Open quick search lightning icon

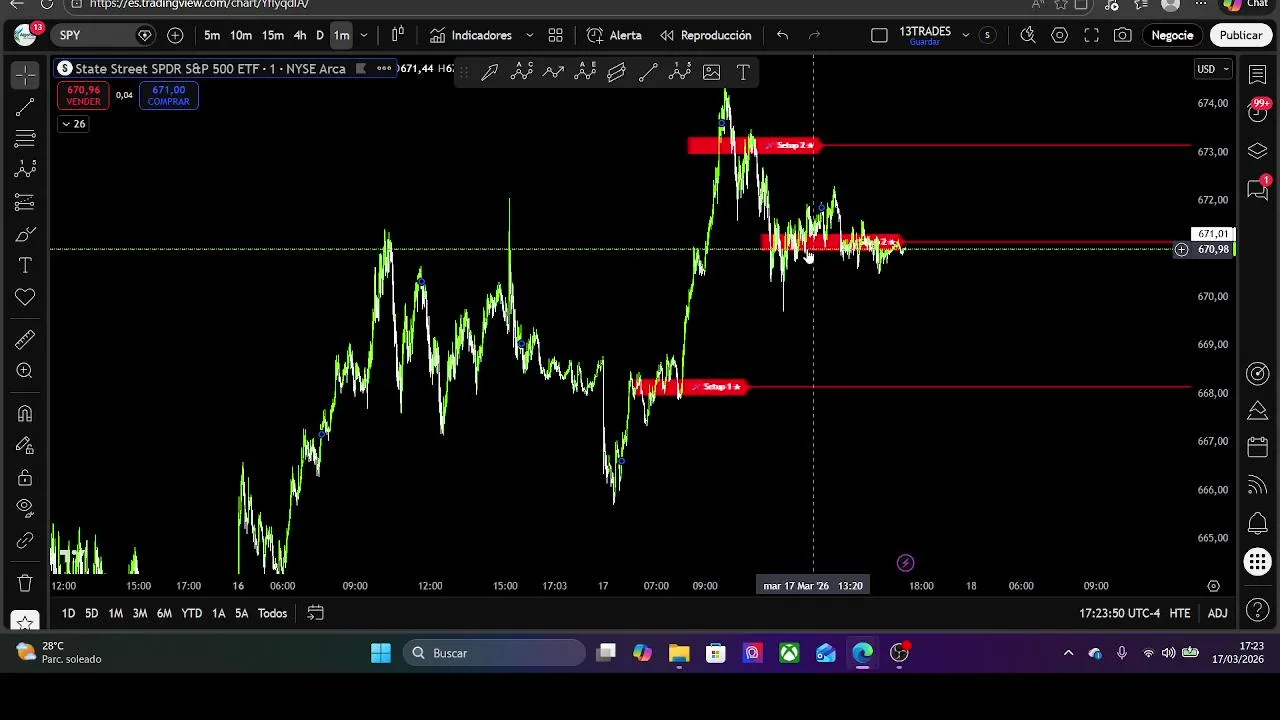coord(1027,35)
